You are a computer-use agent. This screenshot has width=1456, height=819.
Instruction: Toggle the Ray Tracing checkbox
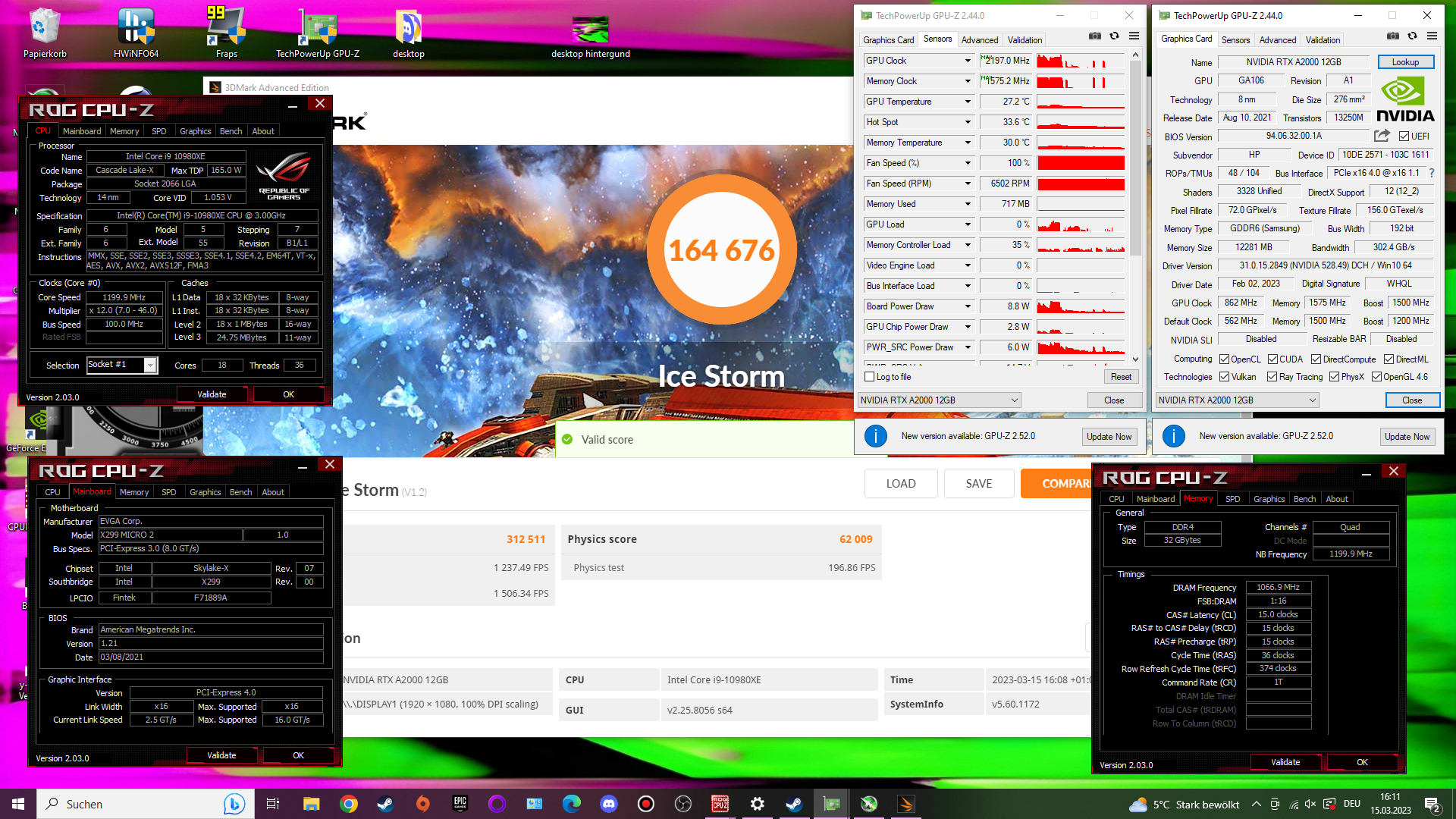(x=1272, y=377)
